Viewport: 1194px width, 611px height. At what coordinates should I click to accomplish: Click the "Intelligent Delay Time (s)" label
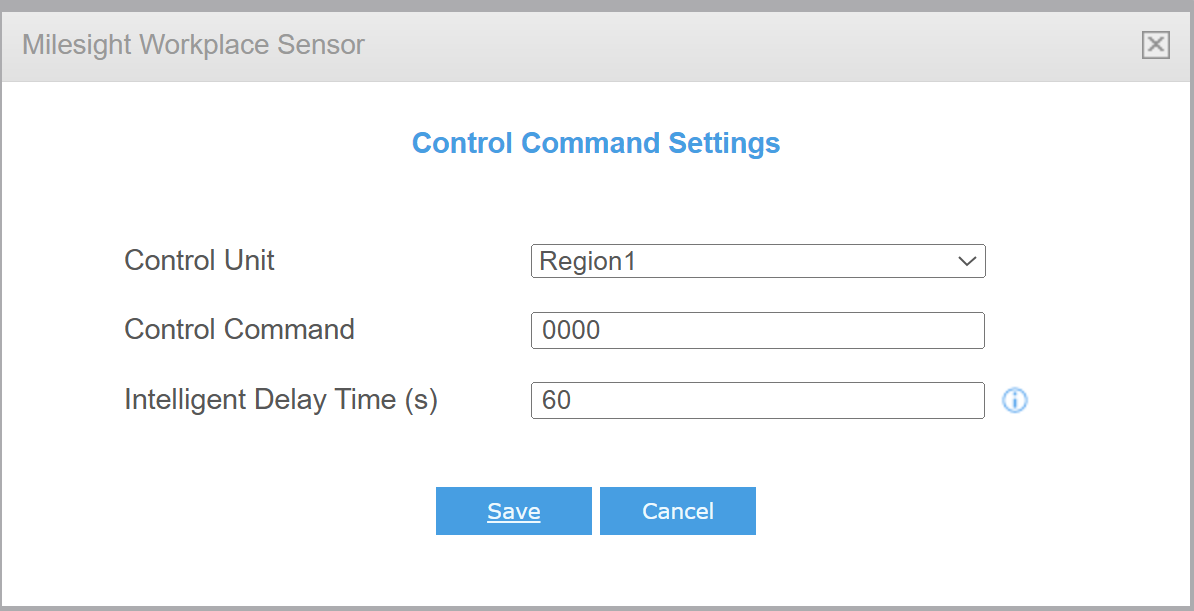click(281, 400)
